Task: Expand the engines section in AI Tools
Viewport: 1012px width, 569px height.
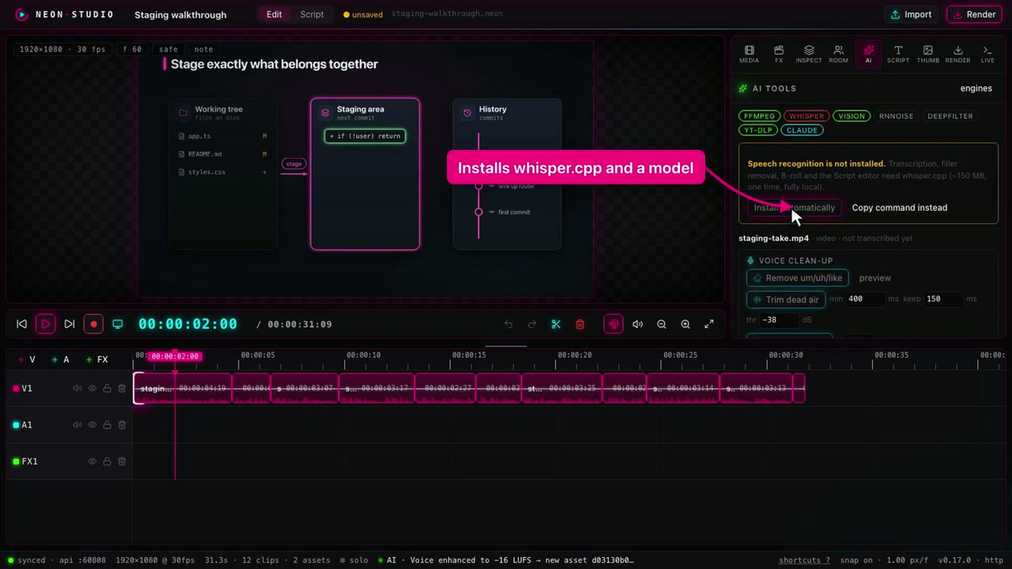Action: coord(975,88)
